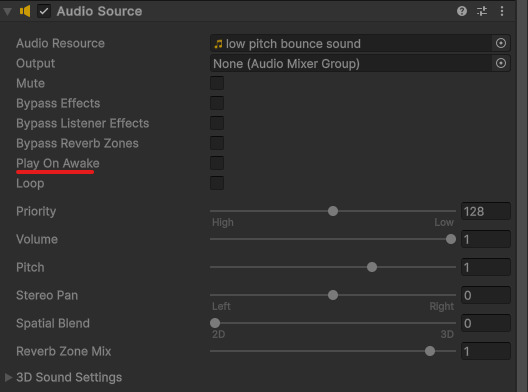This screenshot has height=392, width=528.
Task: Open object picker for Output field
Action: pyautogui.click(x=501, y=63)
